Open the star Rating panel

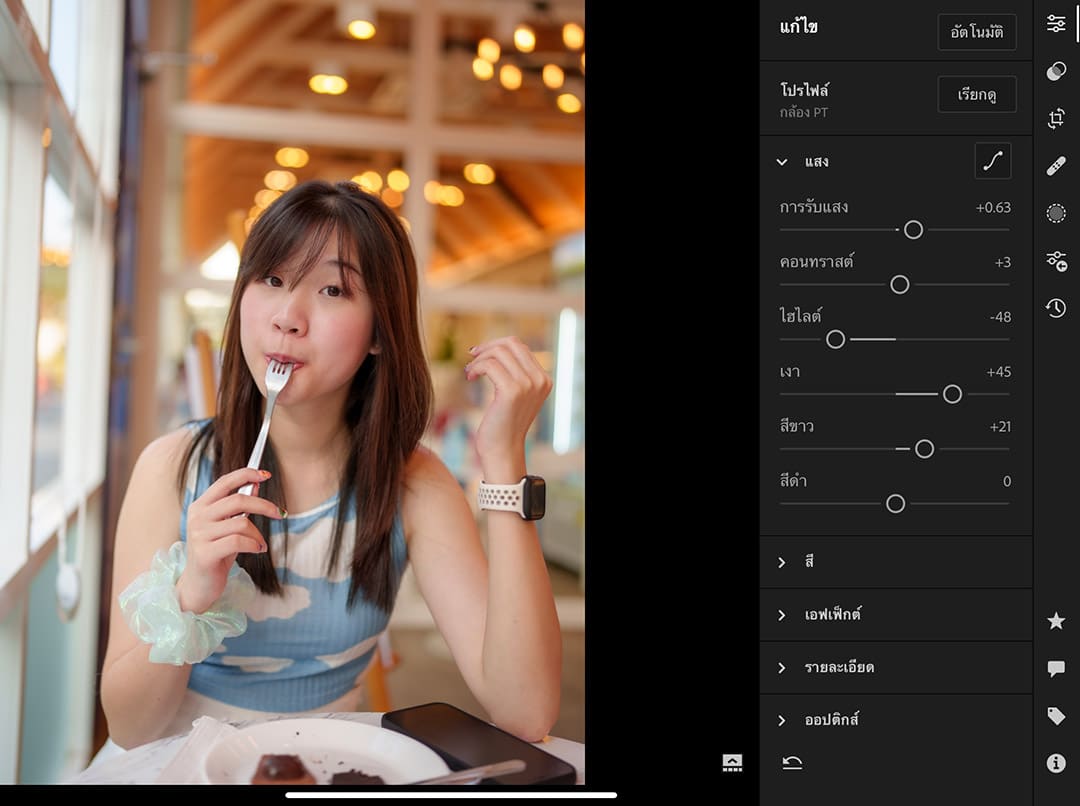click(1056, 621)
